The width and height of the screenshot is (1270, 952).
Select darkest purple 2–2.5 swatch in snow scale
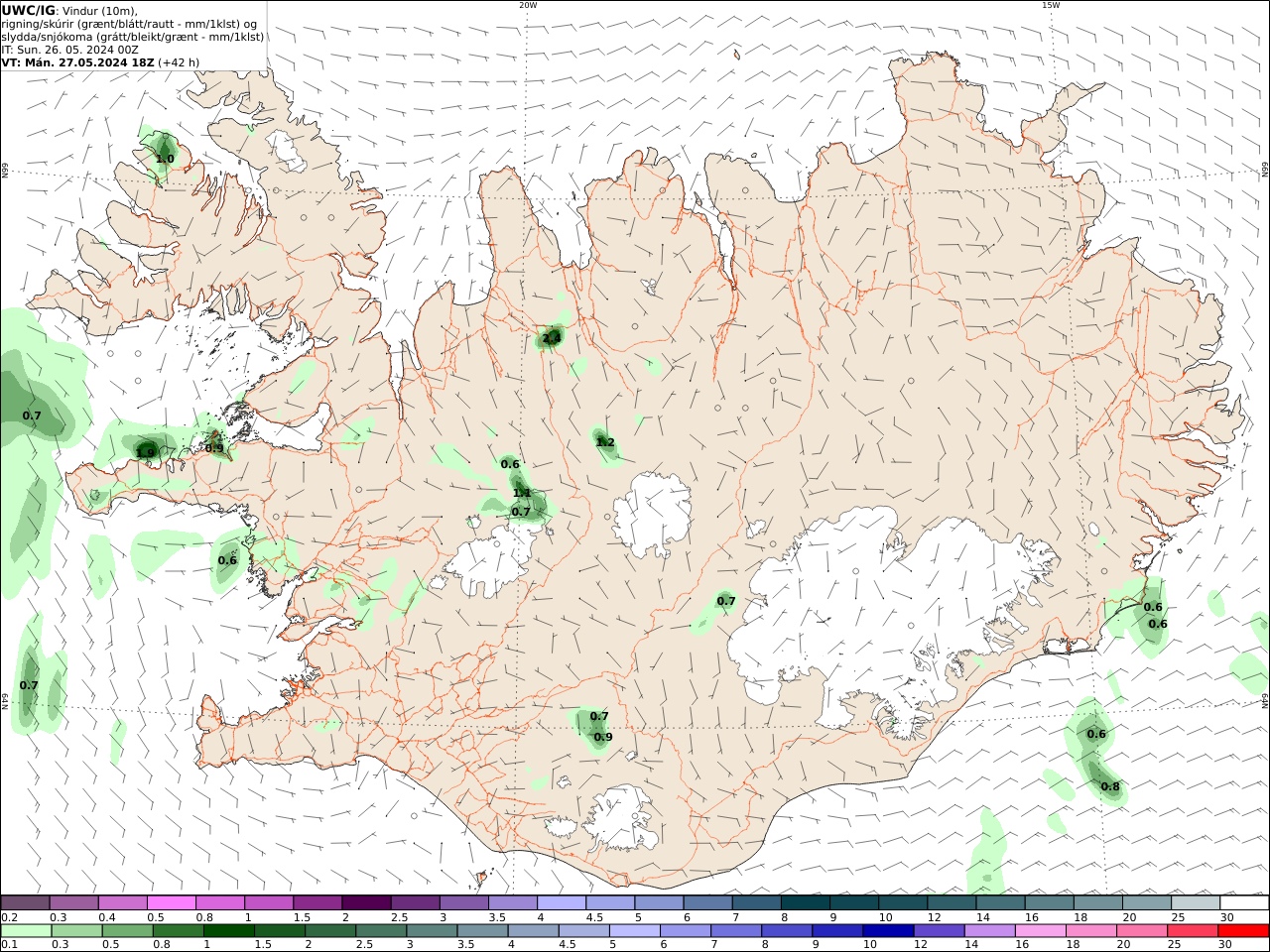point(366,902)
